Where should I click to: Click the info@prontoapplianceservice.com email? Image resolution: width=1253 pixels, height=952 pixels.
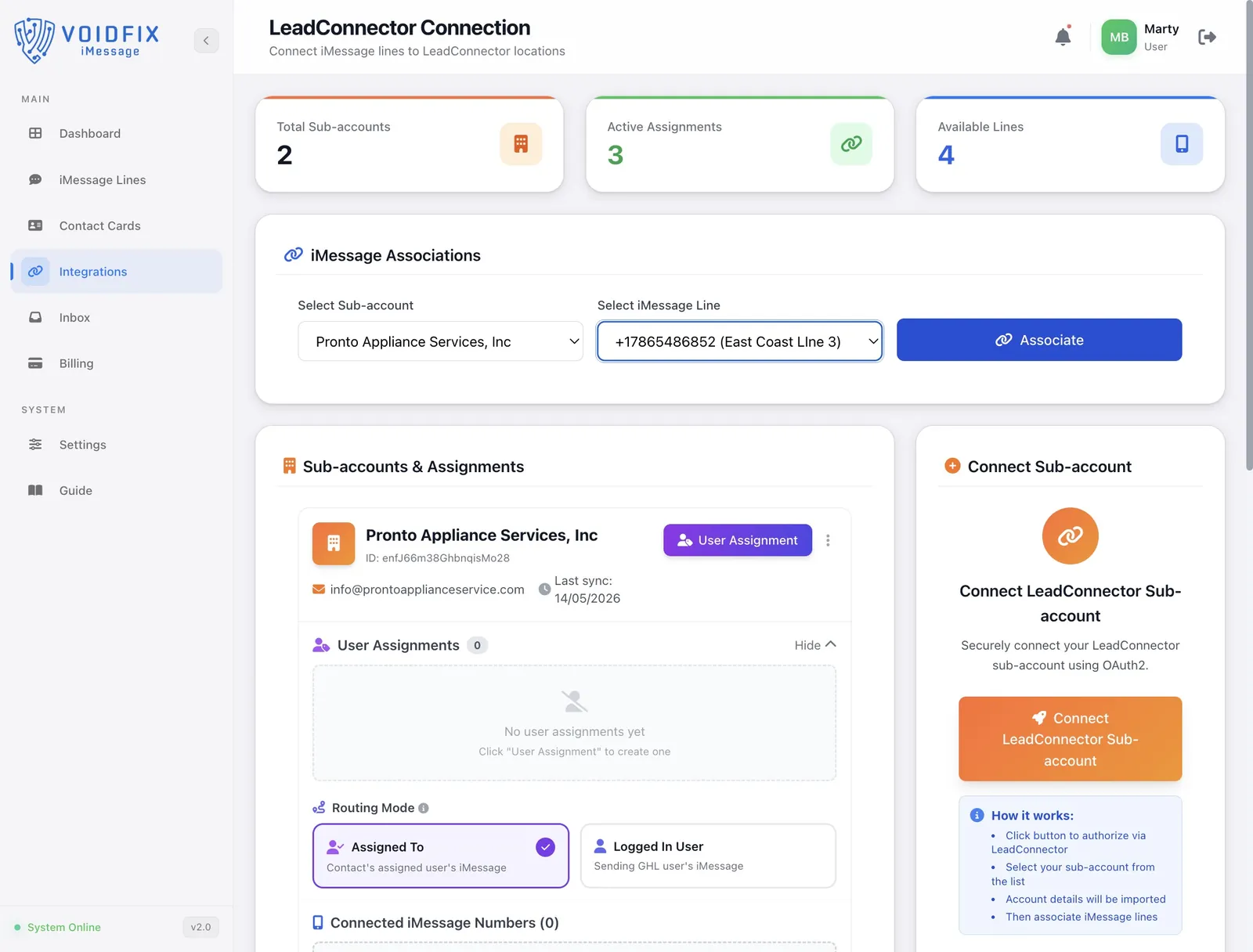coord(428,590)
